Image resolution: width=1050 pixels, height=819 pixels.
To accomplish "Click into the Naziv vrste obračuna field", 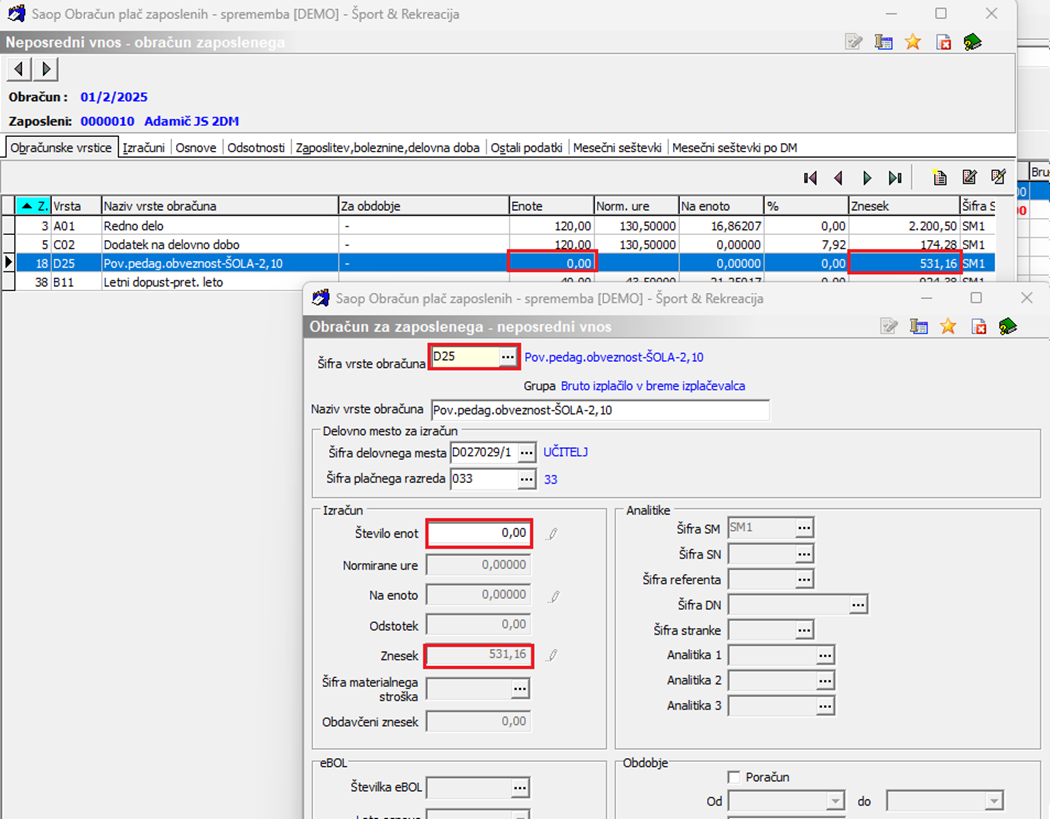I will (x=600, y=411).
